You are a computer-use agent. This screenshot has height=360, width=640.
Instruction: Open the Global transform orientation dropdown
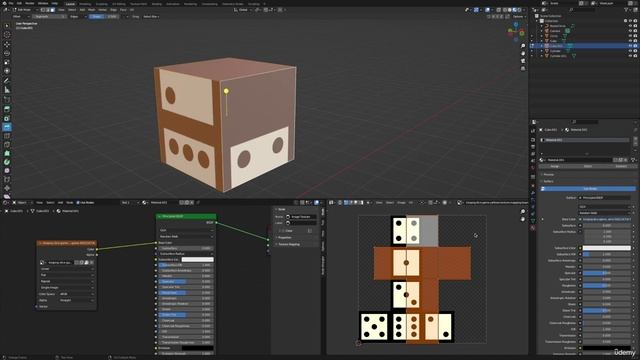(244, 10)
